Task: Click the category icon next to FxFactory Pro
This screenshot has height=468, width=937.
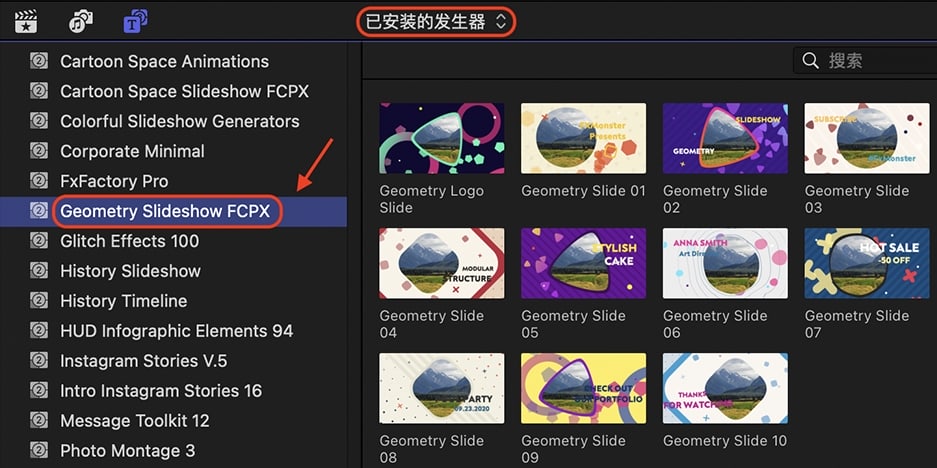Action: pos(39,181)
